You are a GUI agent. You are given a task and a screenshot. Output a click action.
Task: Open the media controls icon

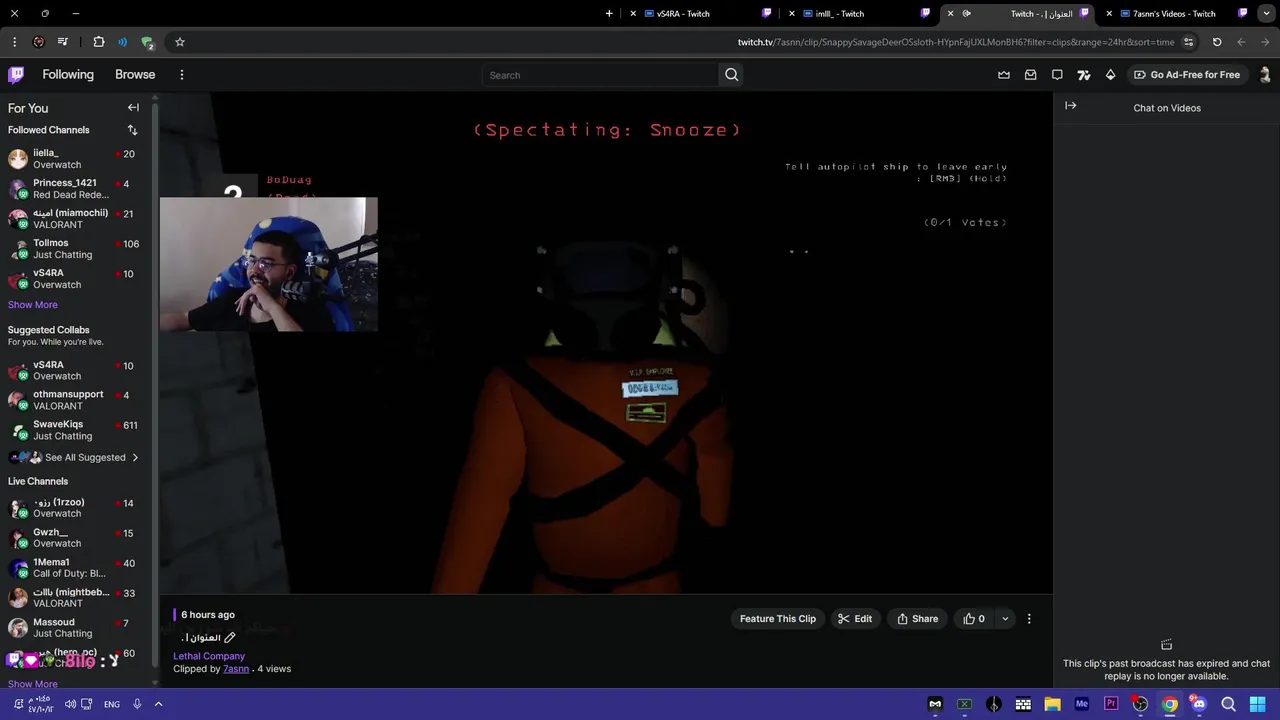[x=63, y=42]
